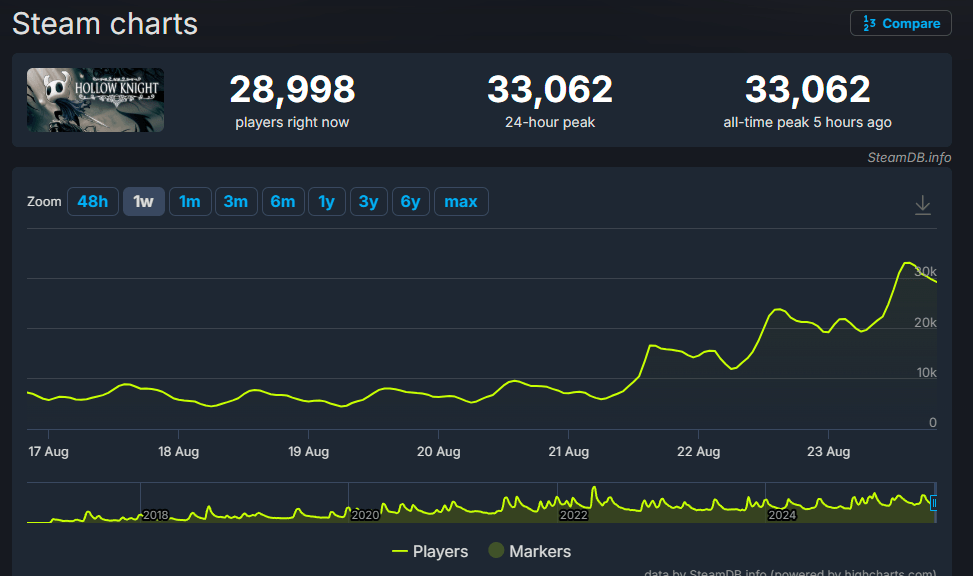Switch zoom to 6m

[282, 202]
